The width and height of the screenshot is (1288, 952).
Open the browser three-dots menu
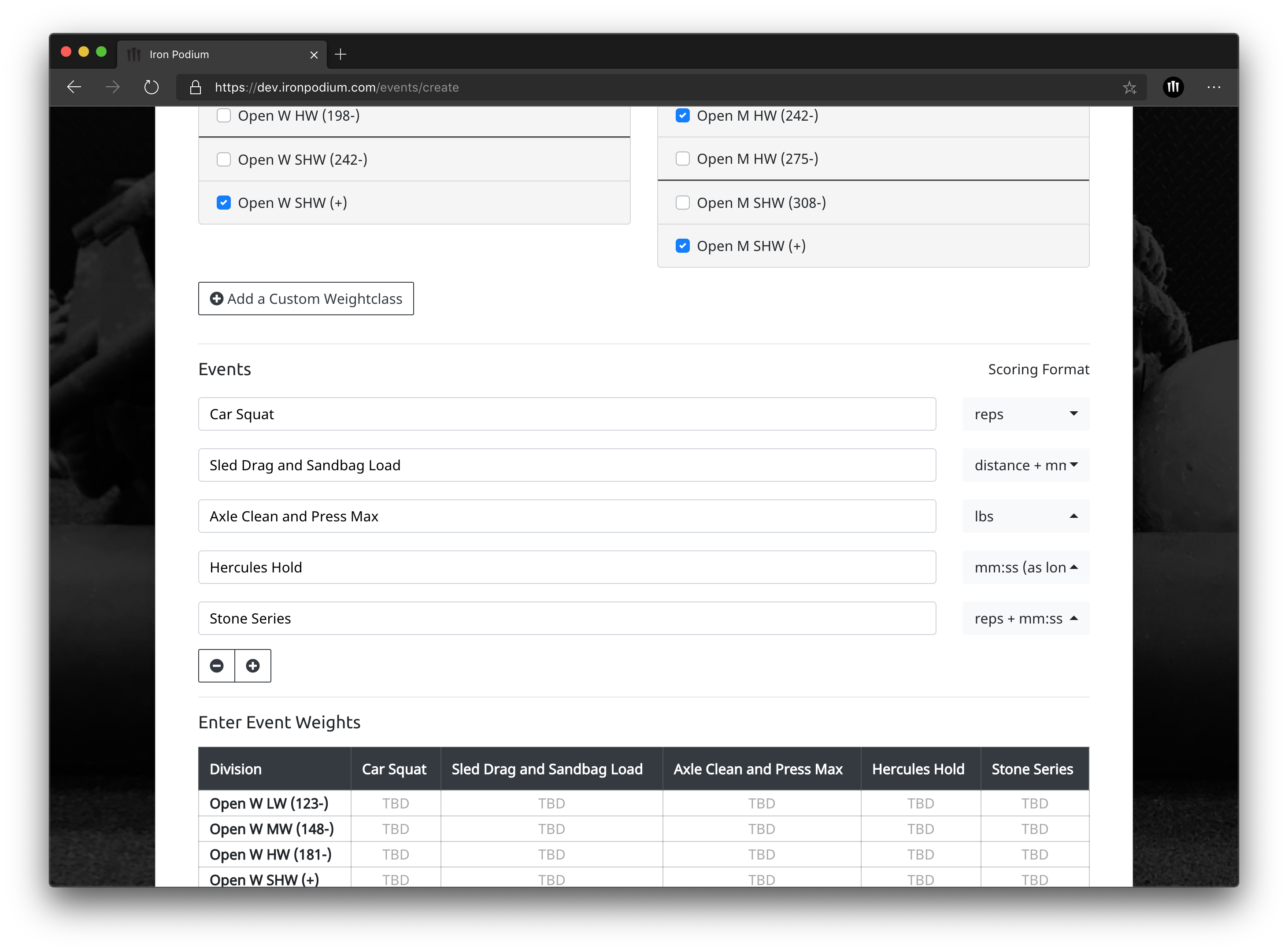pyautogui.click(x=1214, y=87)
